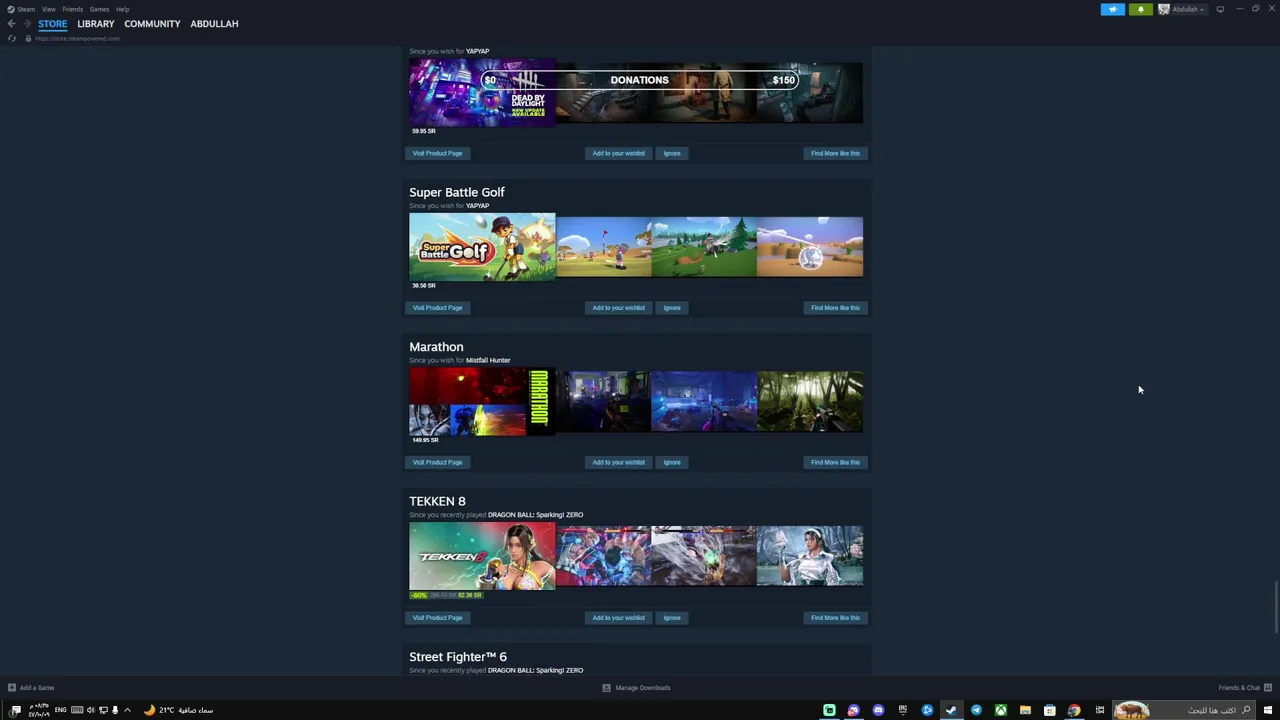Ignore the TEKKEN 8 recommendation
1280x720 pixels.
click(672, 618)
